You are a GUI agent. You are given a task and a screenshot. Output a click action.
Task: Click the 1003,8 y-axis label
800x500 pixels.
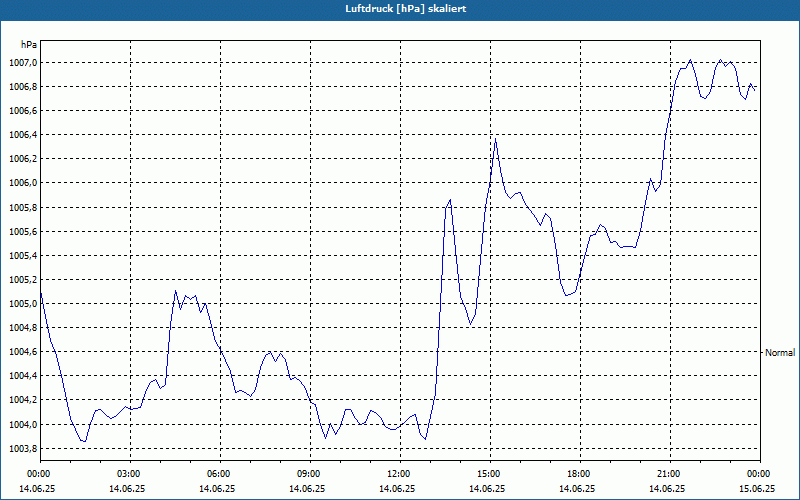[x=21, y=448]
